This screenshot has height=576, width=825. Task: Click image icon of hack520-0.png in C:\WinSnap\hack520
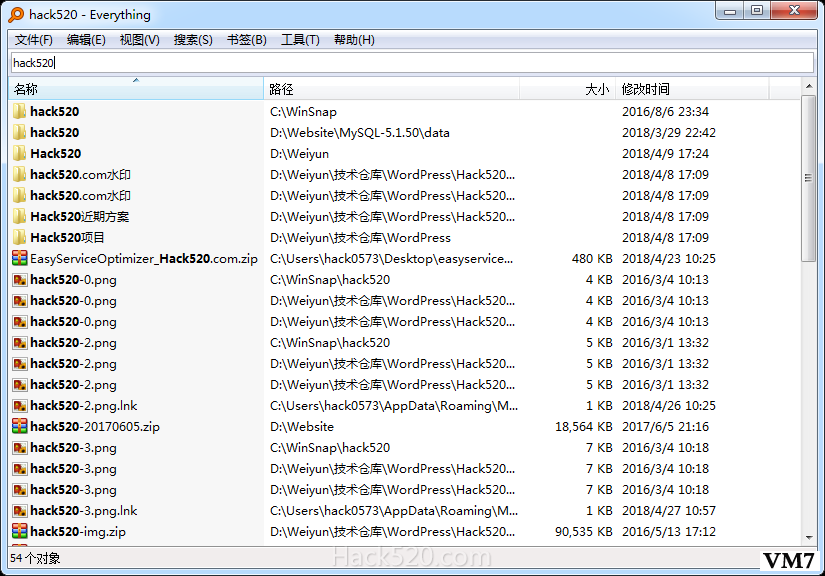click(20, 280)
